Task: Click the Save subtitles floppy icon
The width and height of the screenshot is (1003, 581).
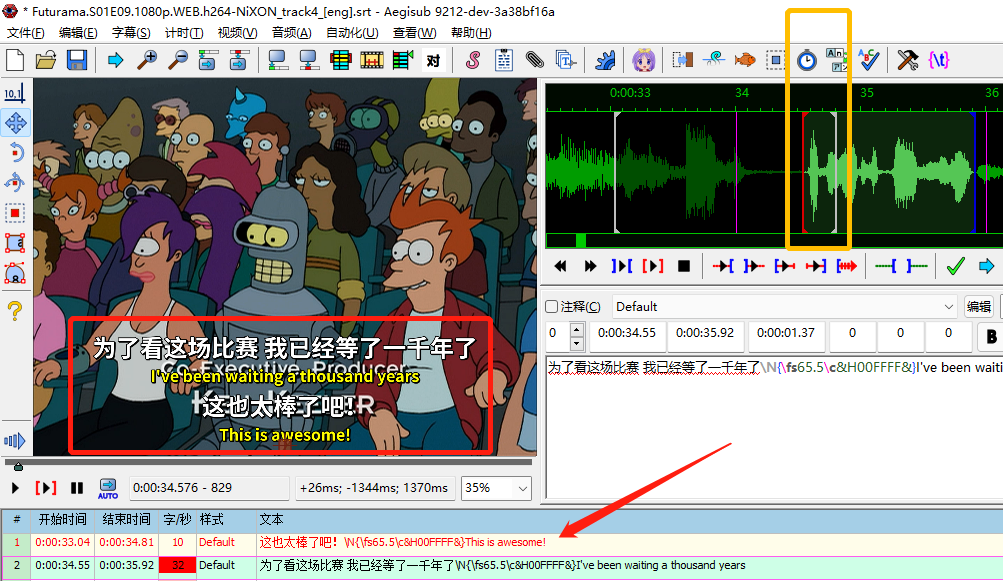Action: [x=77, y=60]
